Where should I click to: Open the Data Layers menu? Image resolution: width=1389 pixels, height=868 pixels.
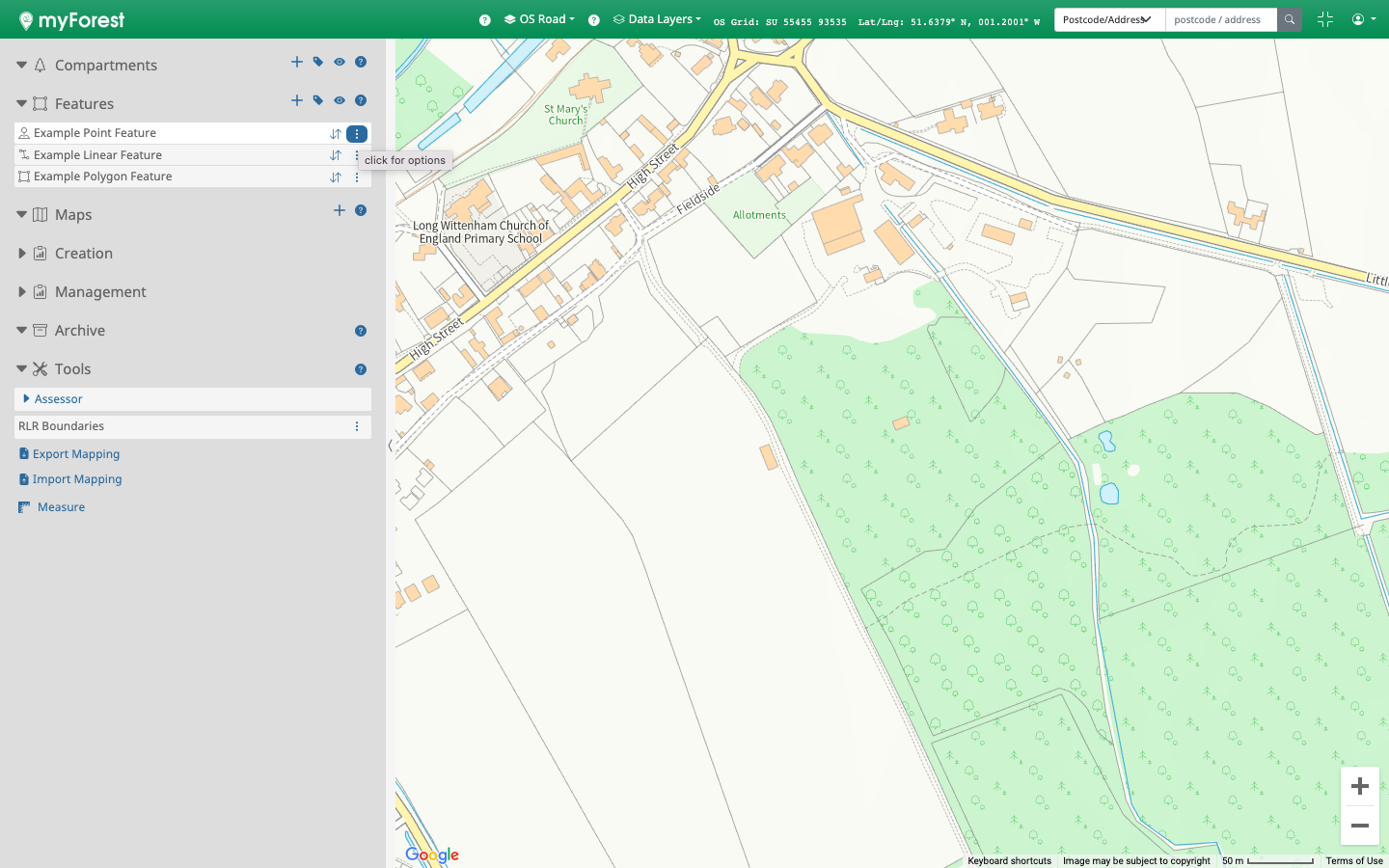click(x=658, y=19)
